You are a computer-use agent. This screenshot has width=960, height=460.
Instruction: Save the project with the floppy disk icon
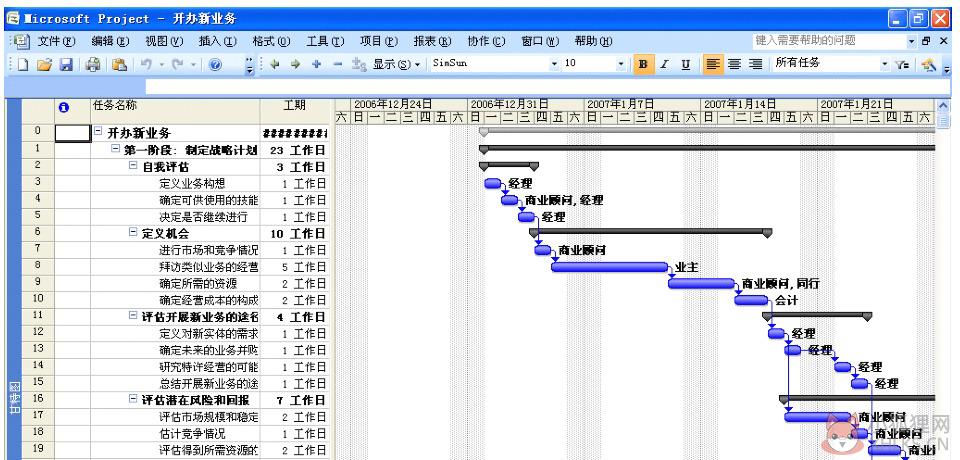[x=66, y=64]
